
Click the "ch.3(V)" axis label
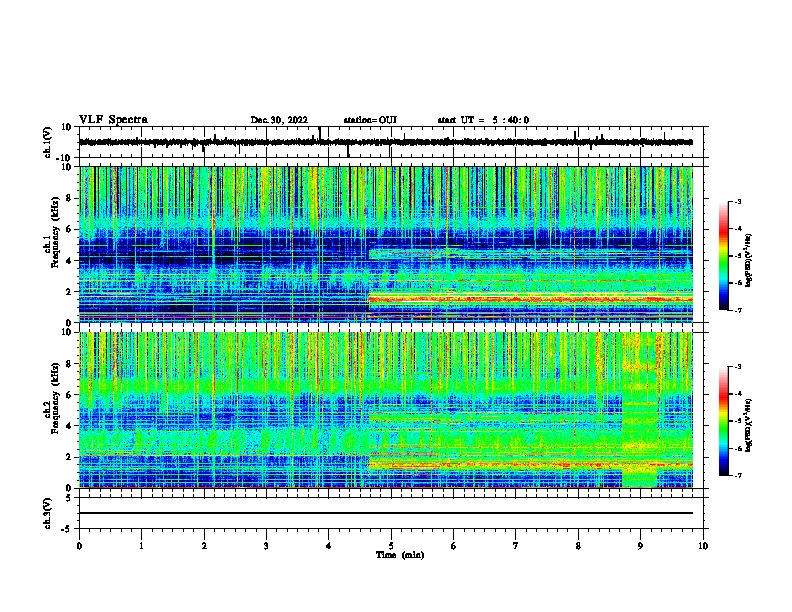click(48, 513)
